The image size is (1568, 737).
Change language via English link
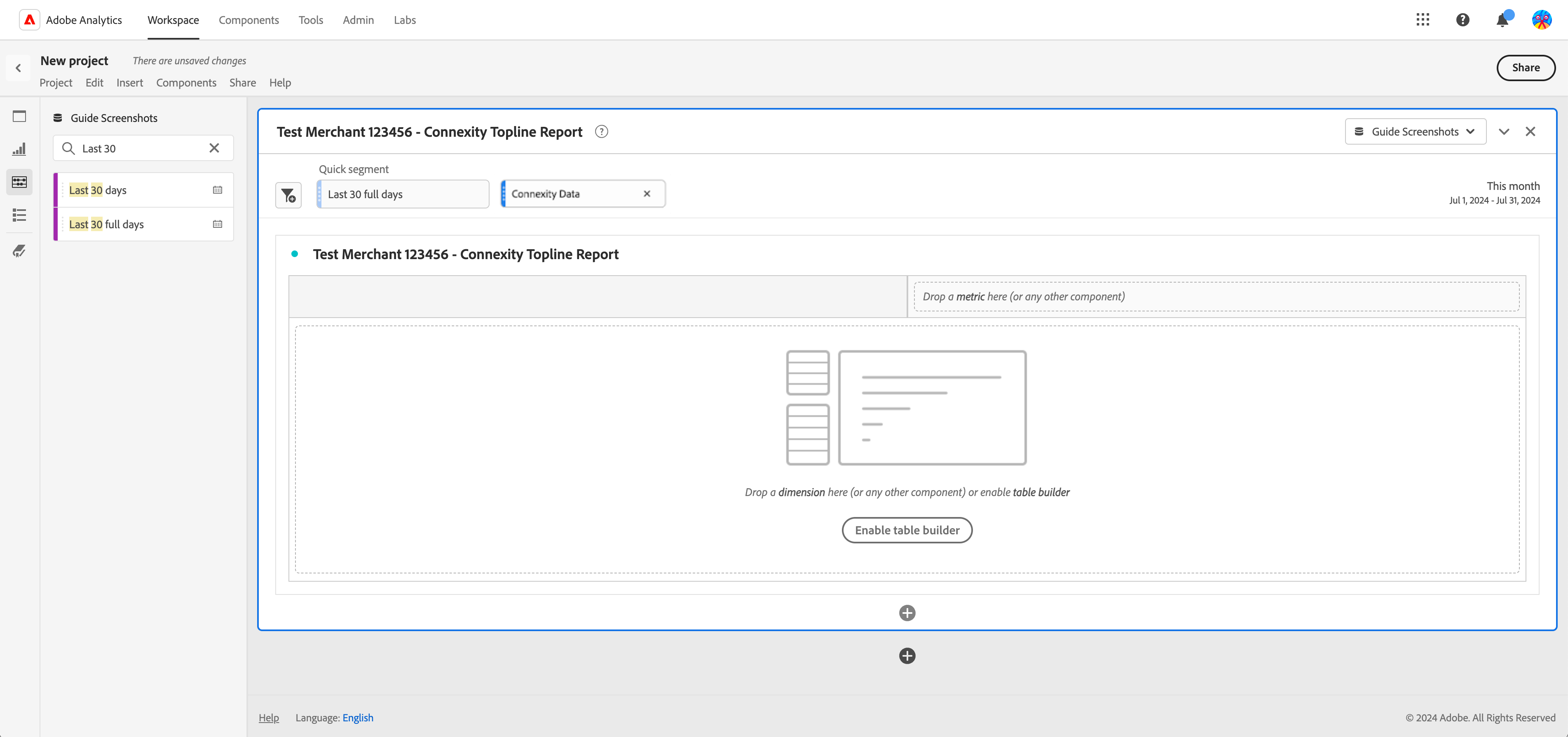[358, 718]
